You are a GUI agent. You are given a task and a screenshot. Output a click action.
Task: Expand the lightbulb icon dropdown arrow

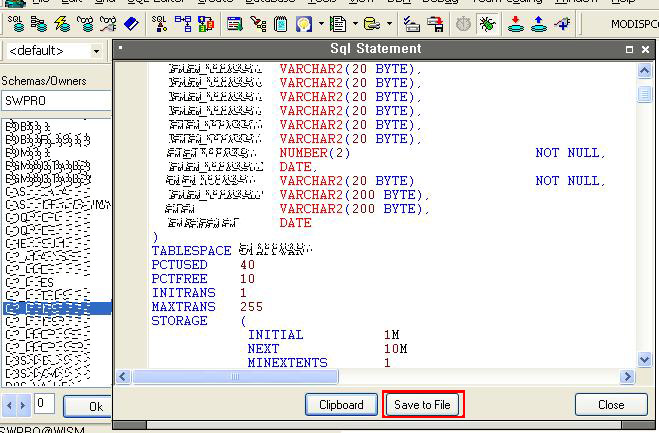321,24
